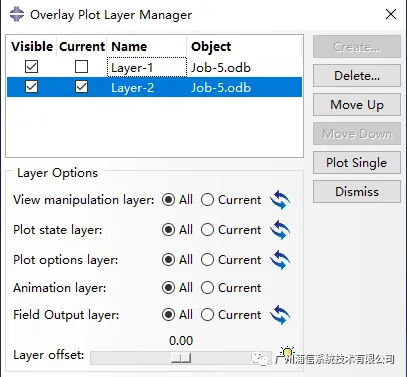Viewport: 407px width, 377px height.
Task: Select the Layer-2 name cell
Action: pos(147,87)
